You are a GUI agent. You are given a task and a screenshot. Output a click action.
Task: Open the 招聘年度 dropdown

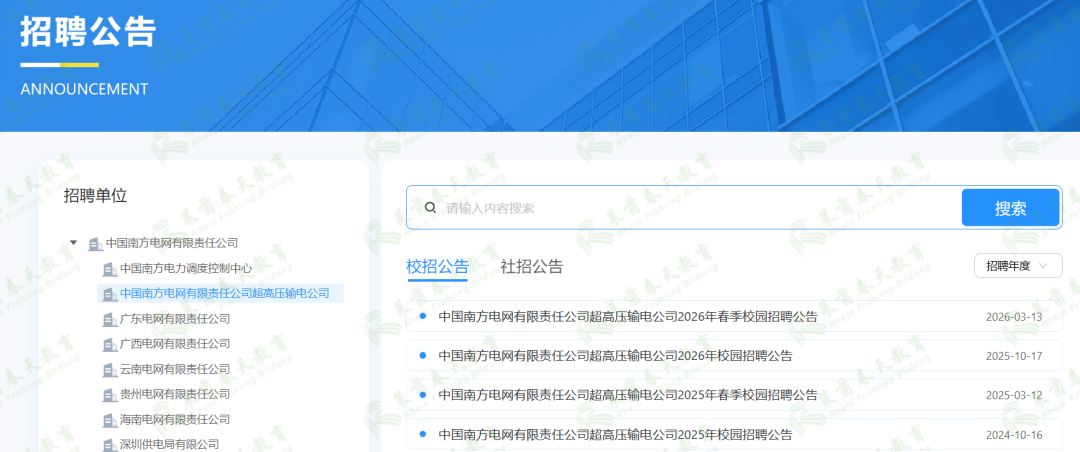pyautogui.click(x=1018, y=266)
